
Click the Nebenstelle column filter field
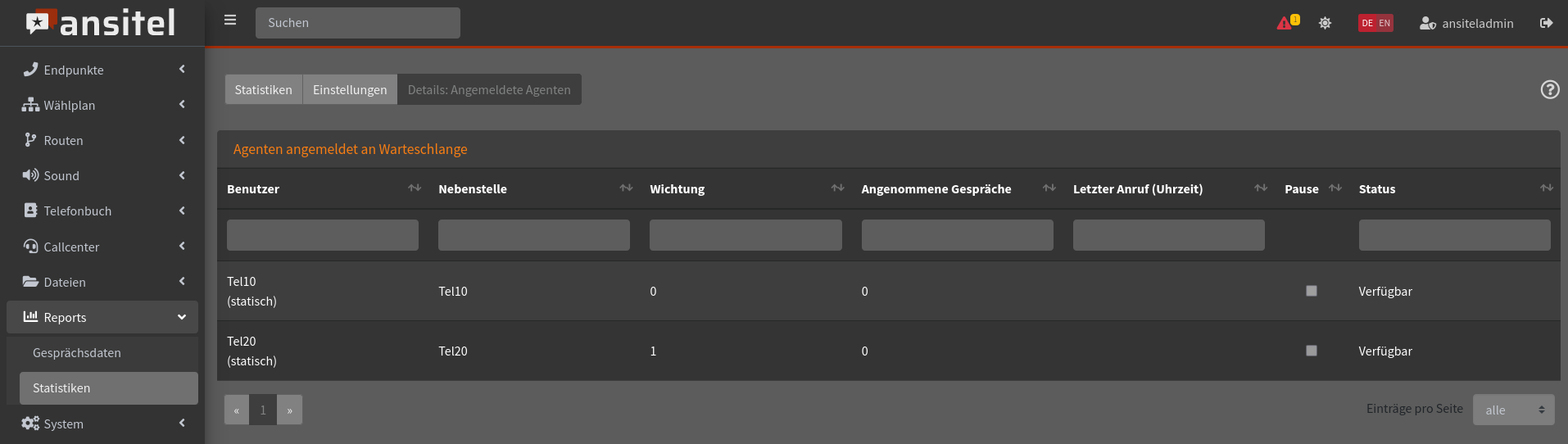point(533,235)
